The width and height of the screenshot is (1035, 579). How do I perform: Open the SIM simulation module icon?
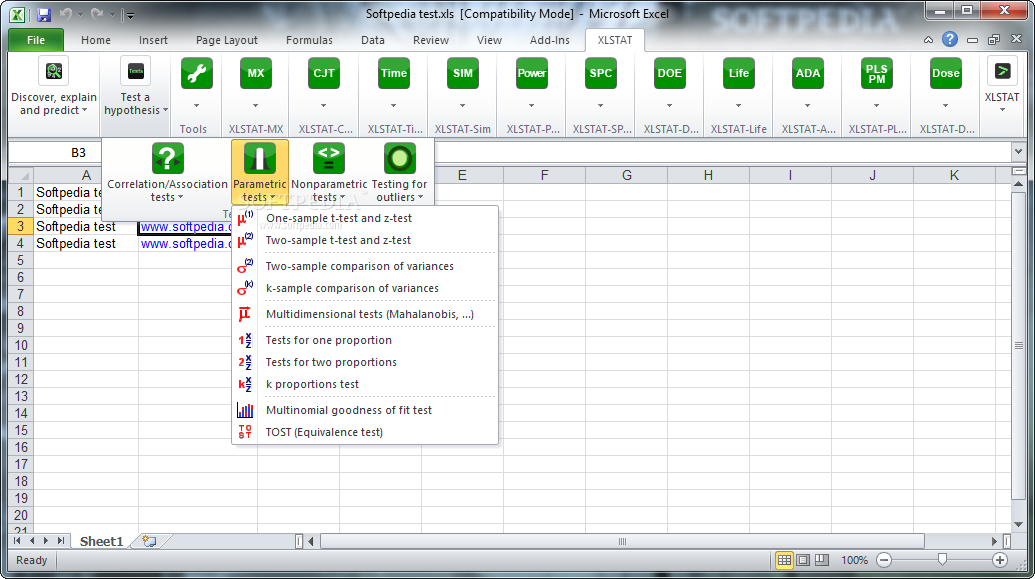[x=463, y=73]
